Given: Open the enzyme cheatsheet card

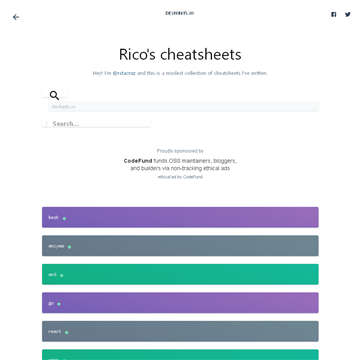Looking at the screenshot, I should click(180, 246).
